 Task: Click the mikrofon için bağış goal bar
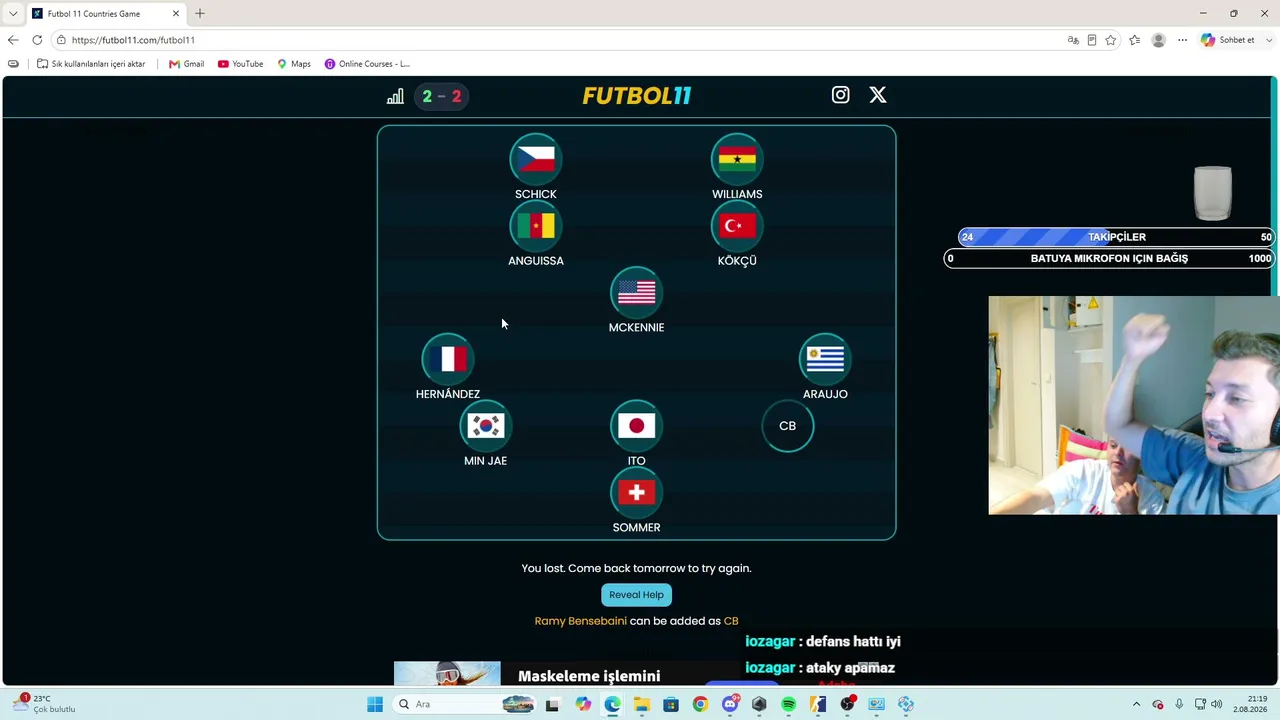coord(1109,258)
